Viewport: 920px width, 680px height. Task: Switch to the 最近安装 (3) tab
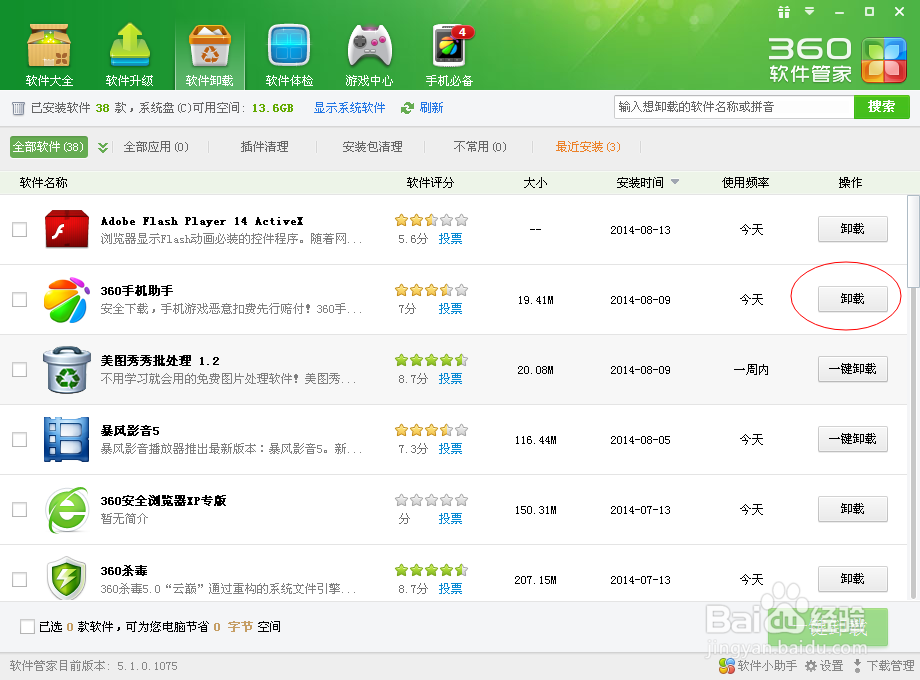click(x=588, y=147)
